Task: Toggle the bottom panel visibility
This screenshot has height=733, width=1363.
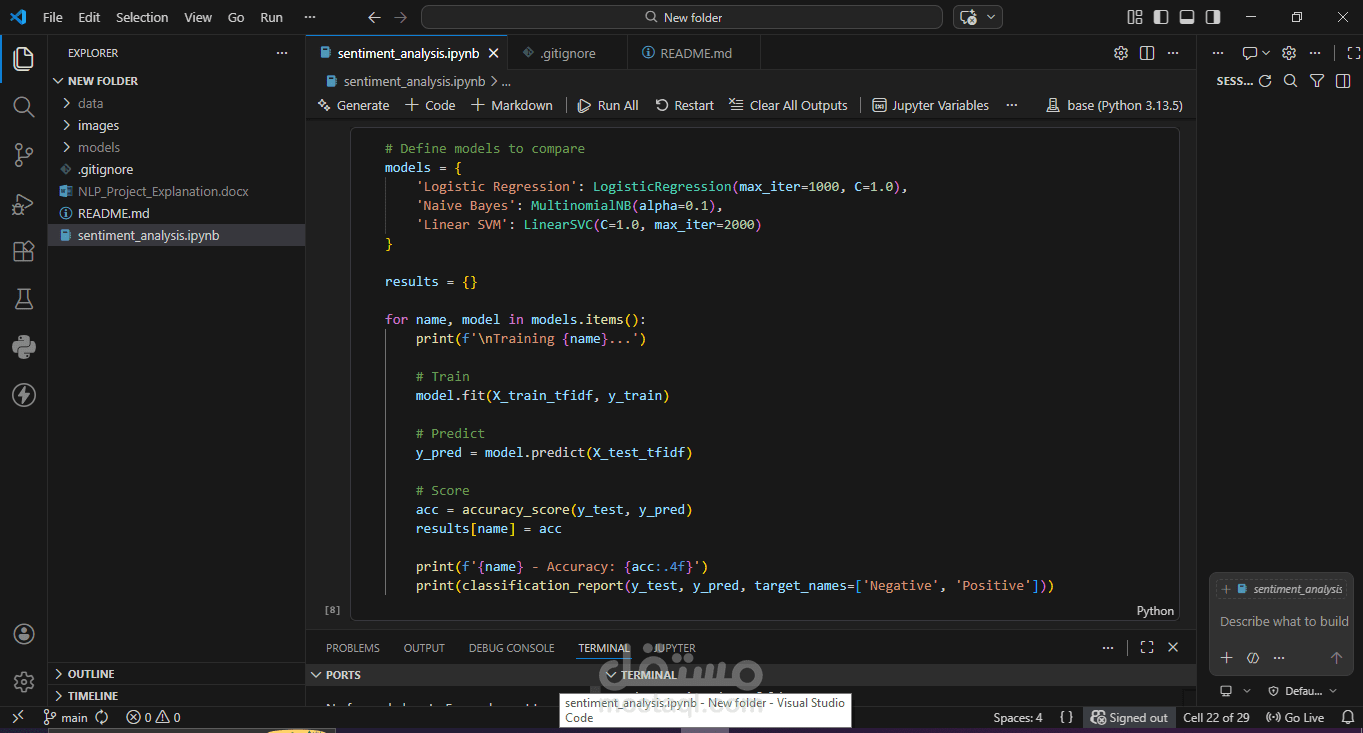Action: point(1187,17)
